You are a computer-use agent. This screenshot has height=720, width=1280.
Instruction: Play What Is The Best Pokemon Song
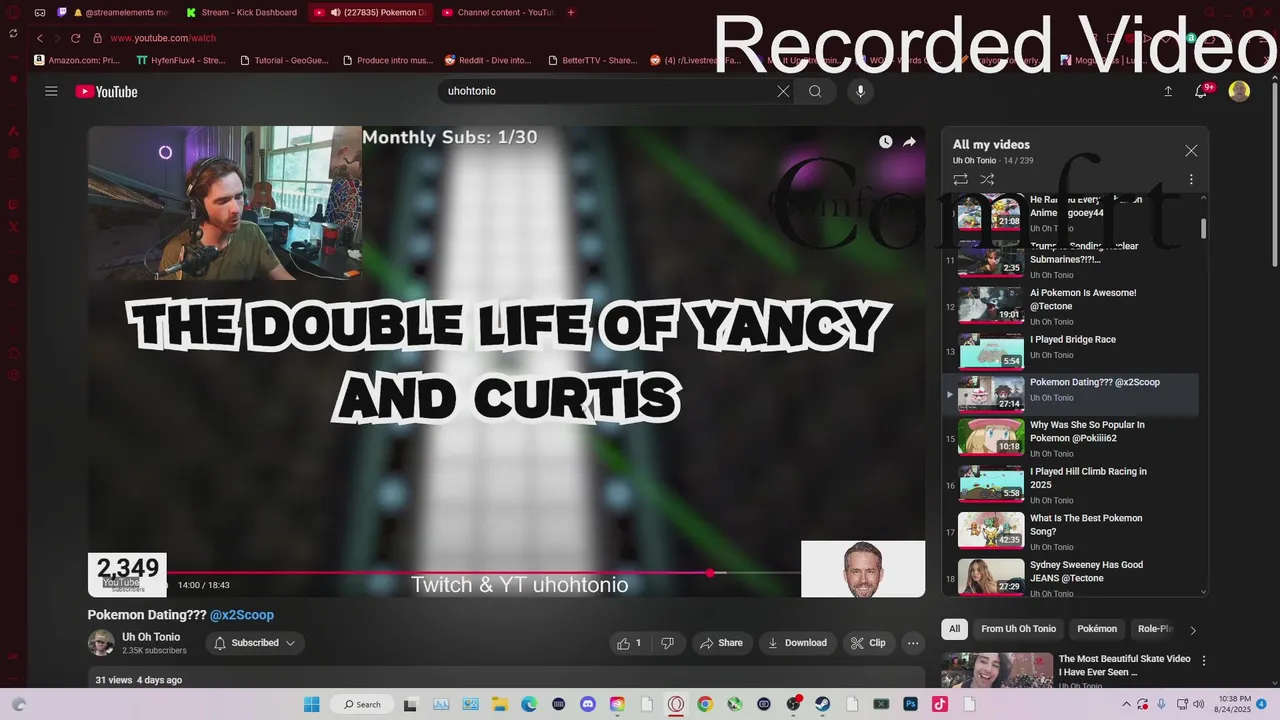[x=1072, y=531]
